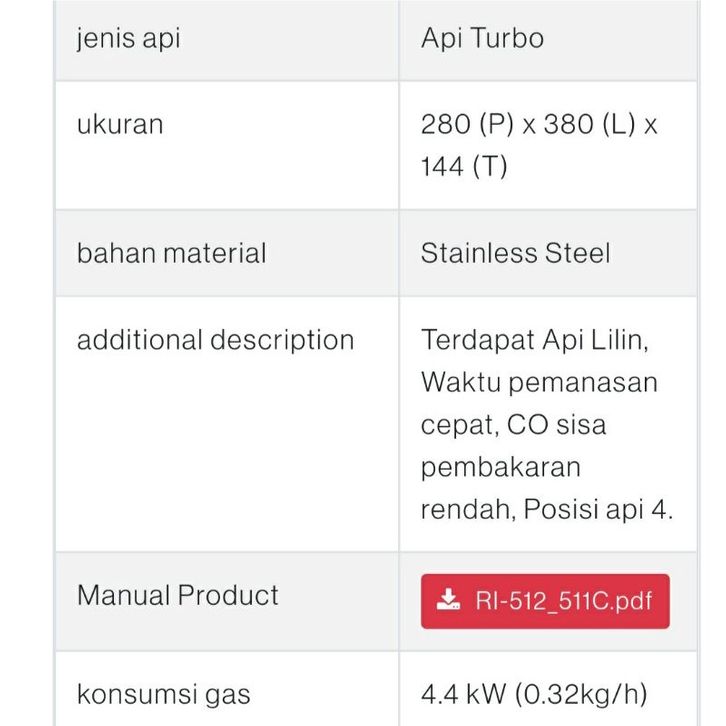Click the download icon on the PDF button
The image size is (726, 726).
(x=448, y=601)
